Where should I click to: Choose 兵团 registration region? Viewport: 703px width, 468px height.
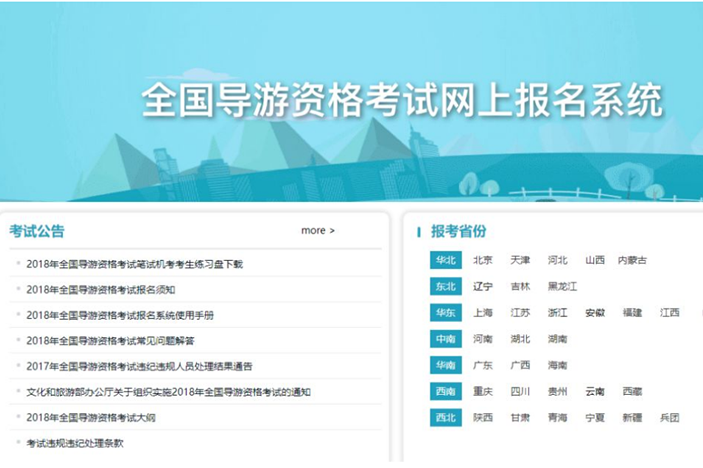click(669, 417)
